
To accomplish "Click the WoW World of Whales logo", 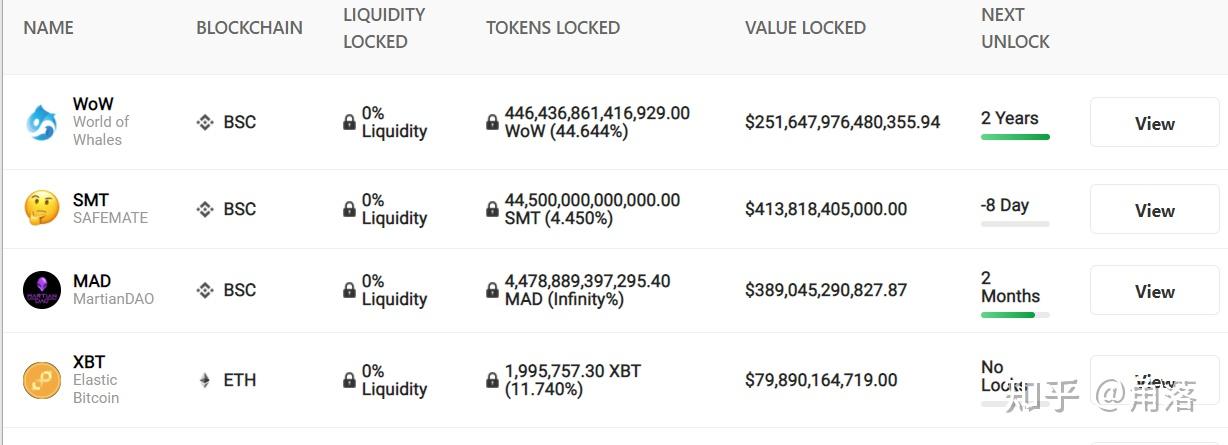I will pyautogui.click(x=42, y=123).
